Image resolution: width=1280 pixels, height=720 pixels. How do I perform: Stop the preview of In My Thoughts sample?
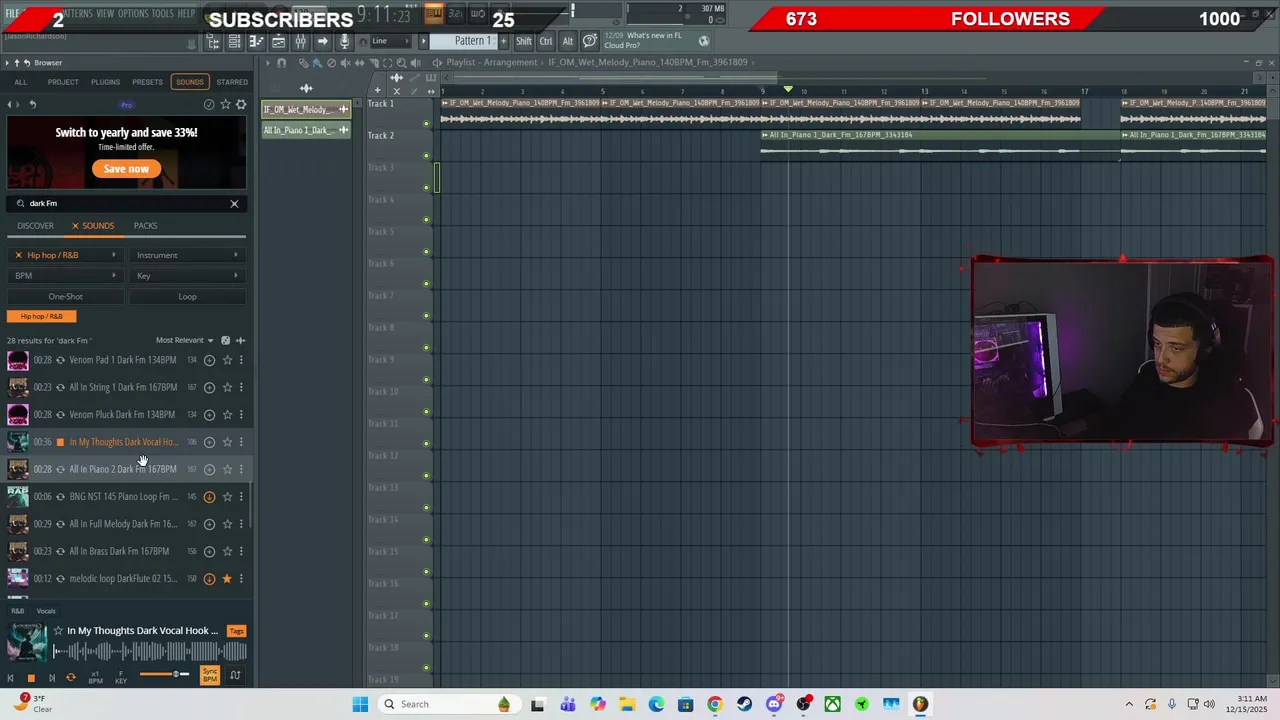click(31, 678)
